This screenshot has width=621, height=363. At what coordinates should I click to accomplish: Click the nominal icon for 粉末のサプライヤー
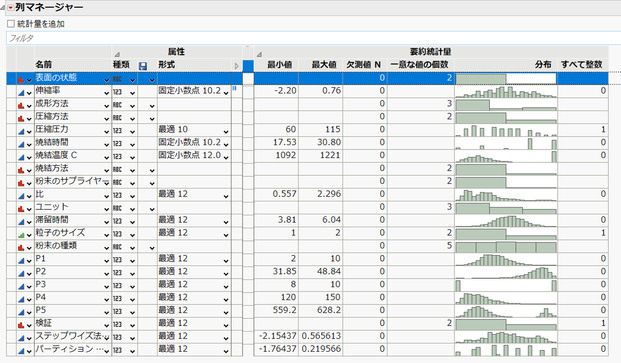click(x=21, y=182)
